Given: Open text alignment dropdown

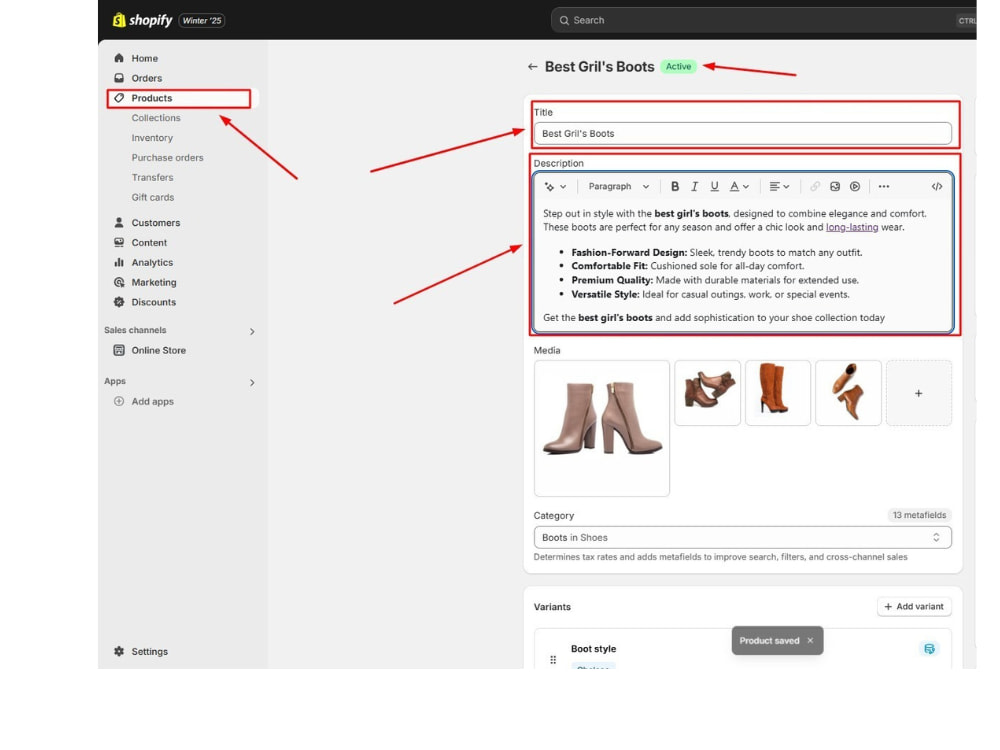Looking at the screenshot, I should (x=779, y=186).
